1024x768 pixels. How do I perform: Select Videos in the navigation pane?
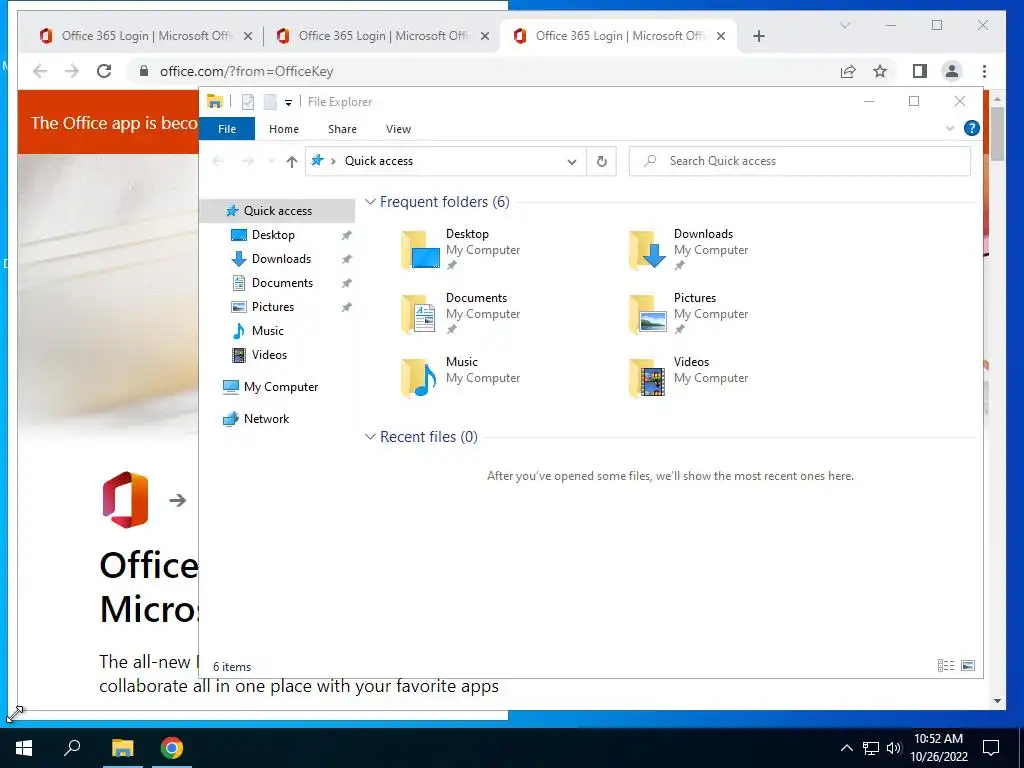(x=269, y=355)
